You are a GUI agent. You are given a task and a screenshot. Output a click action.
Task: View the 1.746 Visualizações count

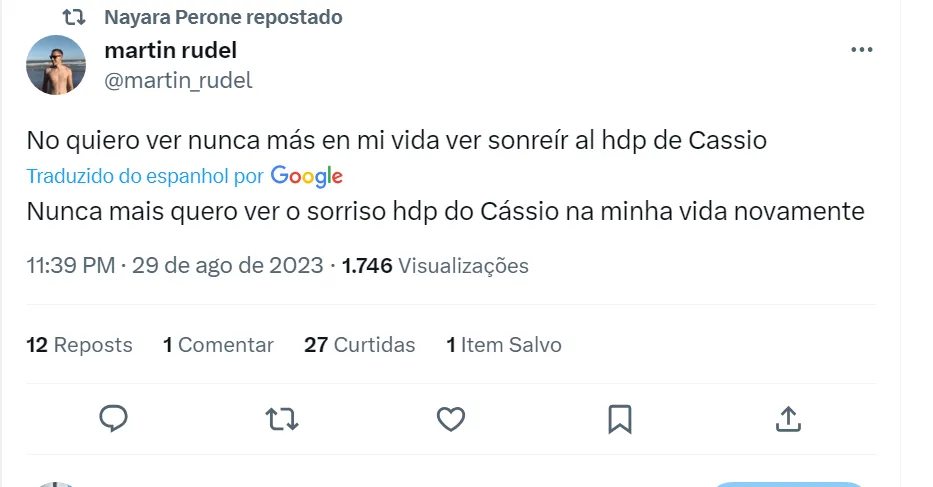[435, 266]
